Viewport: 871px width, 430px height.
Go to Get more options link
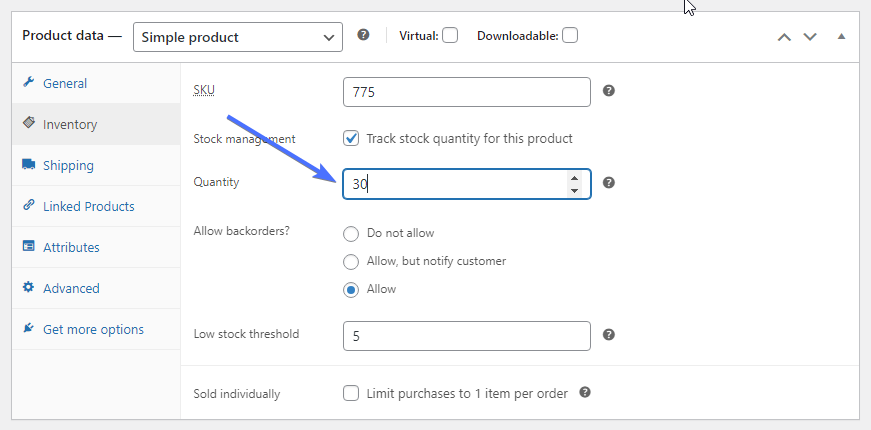(93, 330)
